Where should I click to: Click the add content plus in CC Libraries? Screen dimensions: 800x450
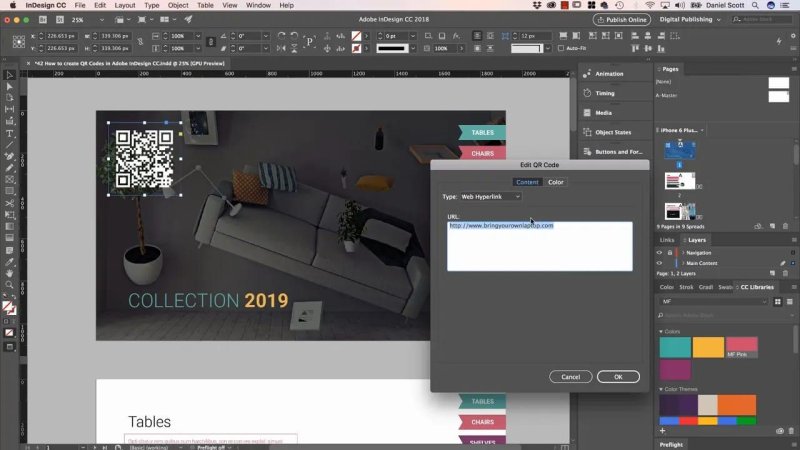pyautogui.click(x=662, y=431)
